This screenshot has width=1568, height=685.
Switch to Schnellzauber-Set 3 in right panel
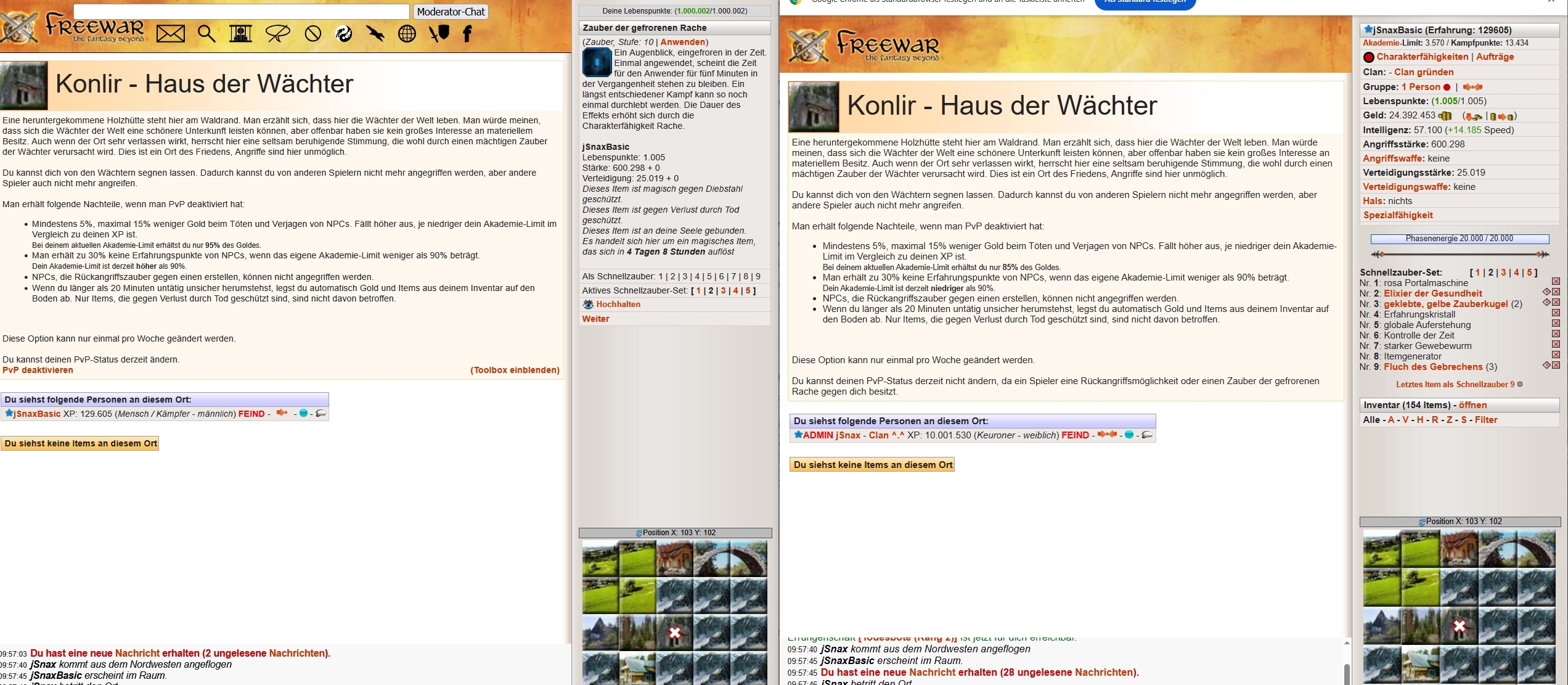click(x=1503, y=273)
